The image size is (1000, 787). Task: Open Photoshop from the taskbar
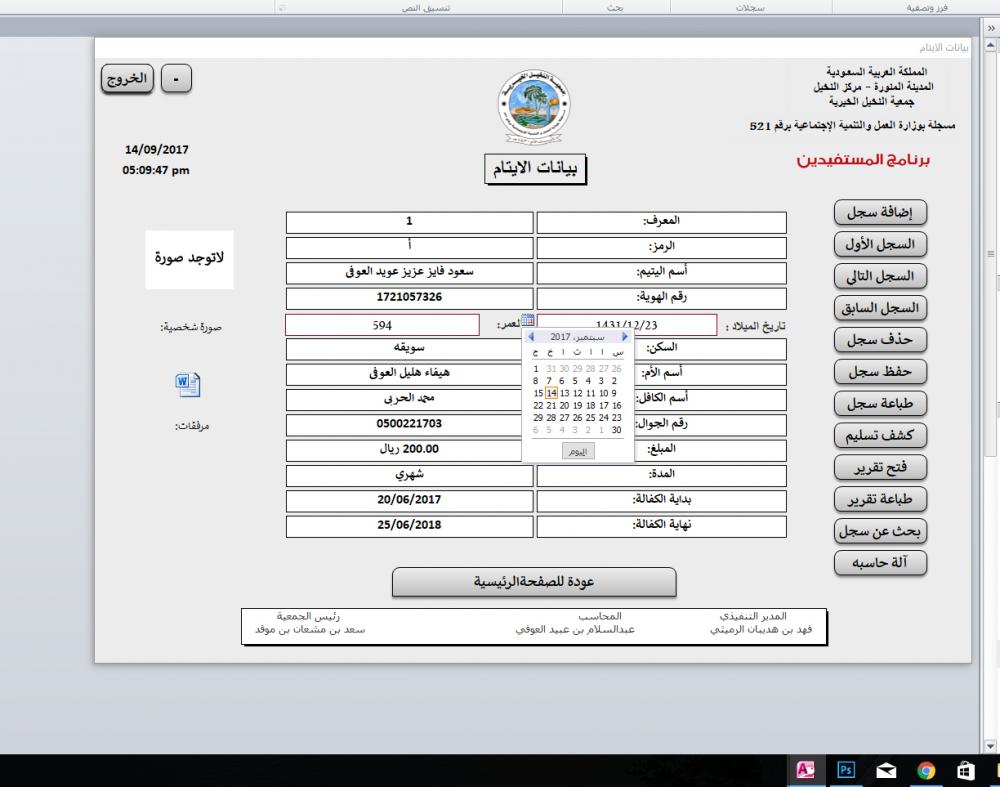click(846, 770)
